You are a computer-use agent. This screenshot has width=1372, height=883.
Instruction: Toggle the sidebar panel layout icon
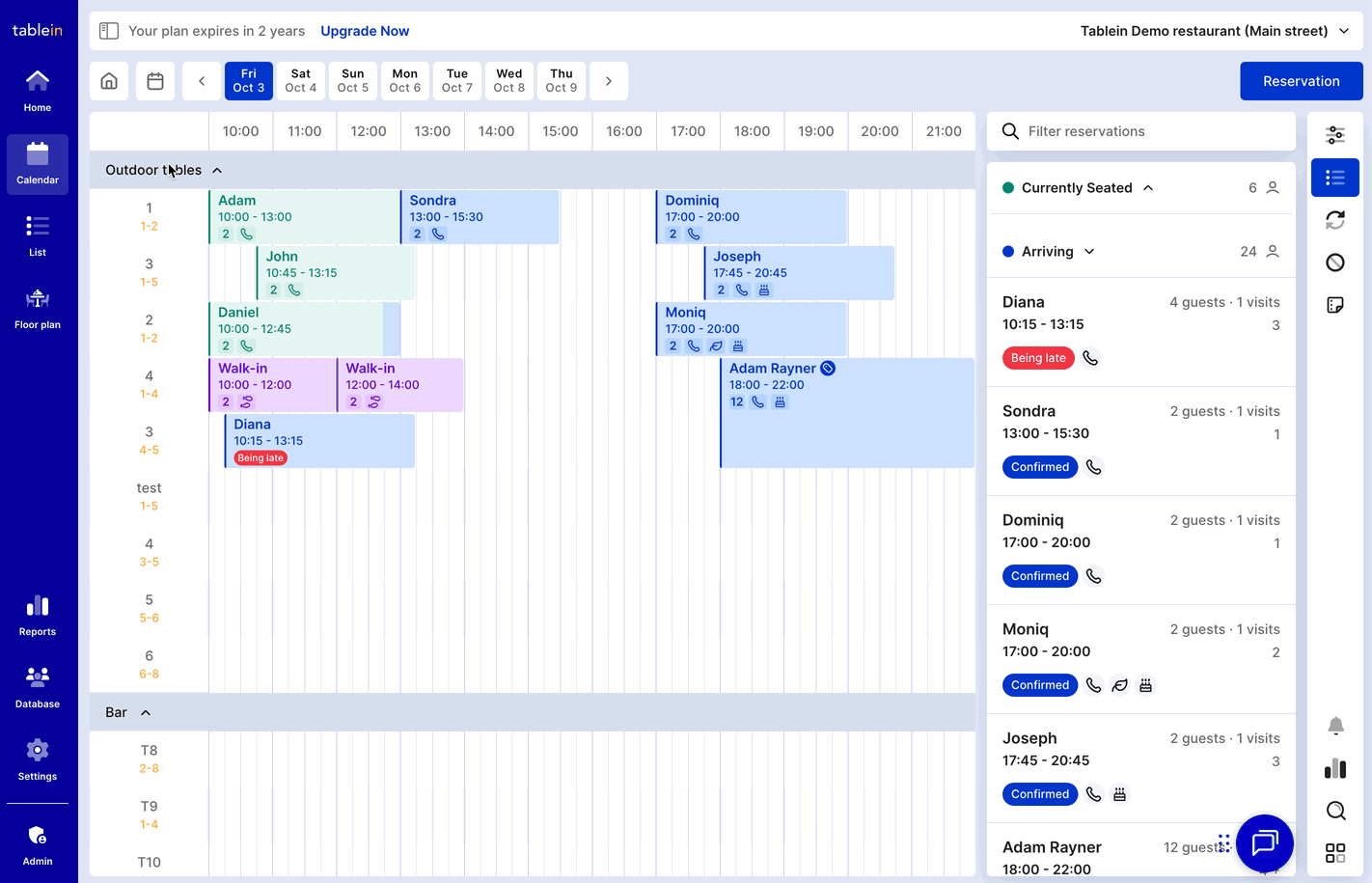tap(109, 31)
